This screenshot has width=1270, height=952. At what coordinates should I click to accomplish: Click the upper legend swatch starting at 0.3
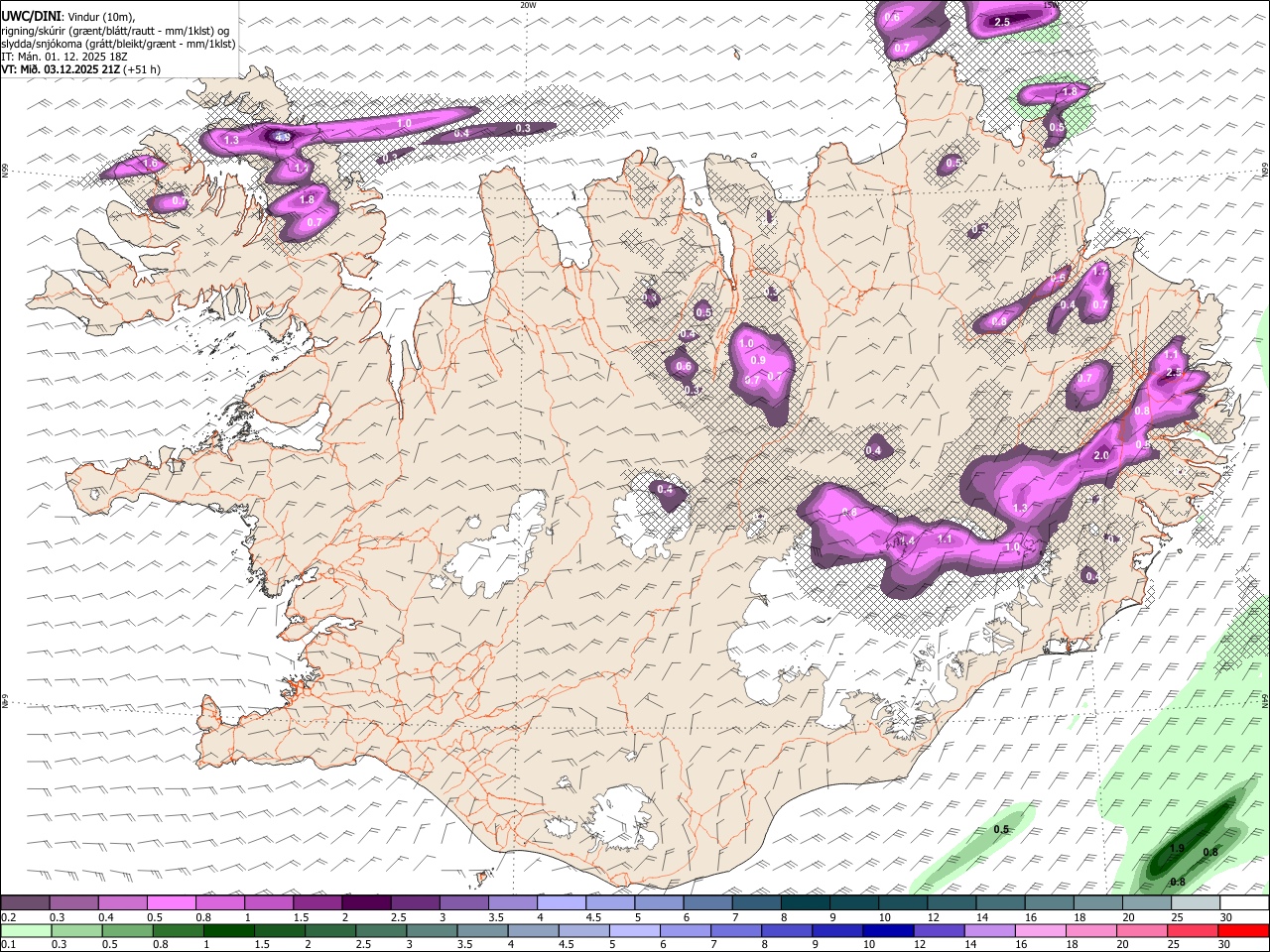pos(74,902)
